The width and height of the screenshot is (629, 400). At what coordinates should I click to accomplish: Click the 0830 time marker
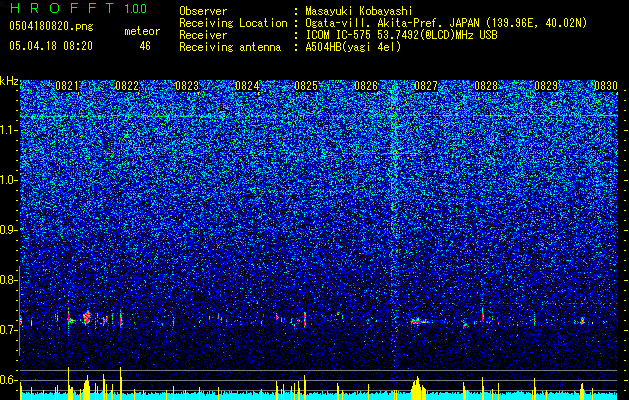(605, 86)
